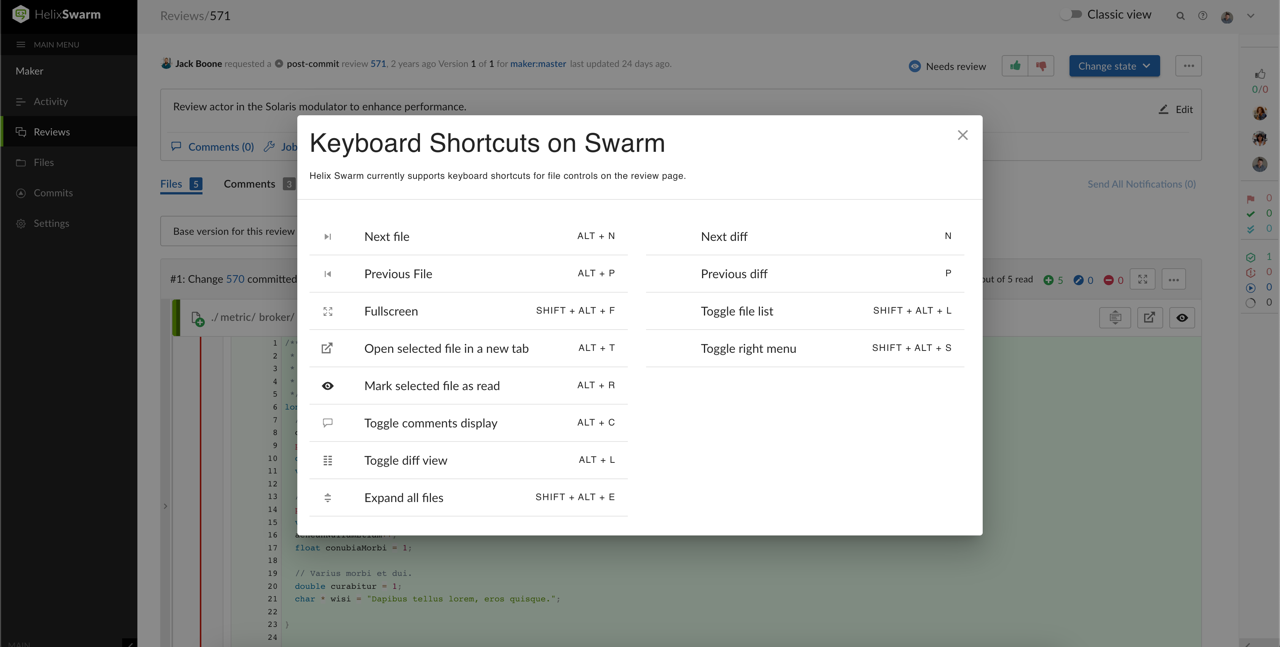Screen dimensions: 1280x647
Task: Click the green passed tests shield icon
Action: (1250, 257)
